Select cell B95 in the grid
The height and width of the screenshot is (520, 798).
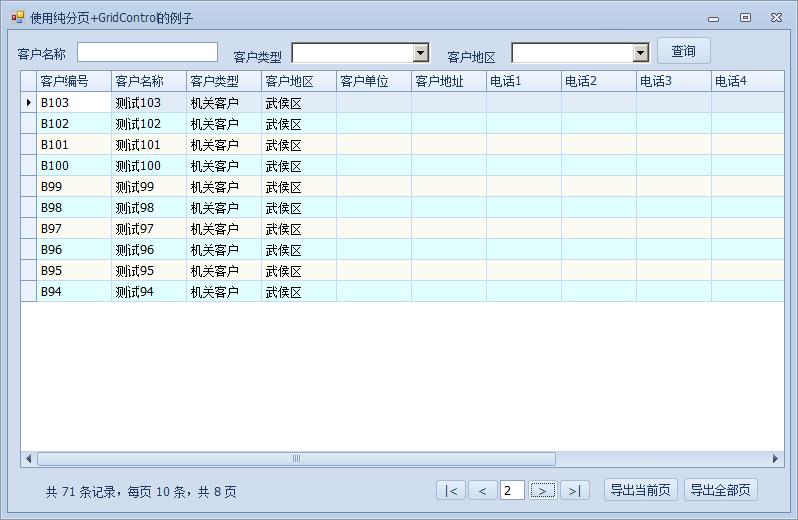[74, 271]
